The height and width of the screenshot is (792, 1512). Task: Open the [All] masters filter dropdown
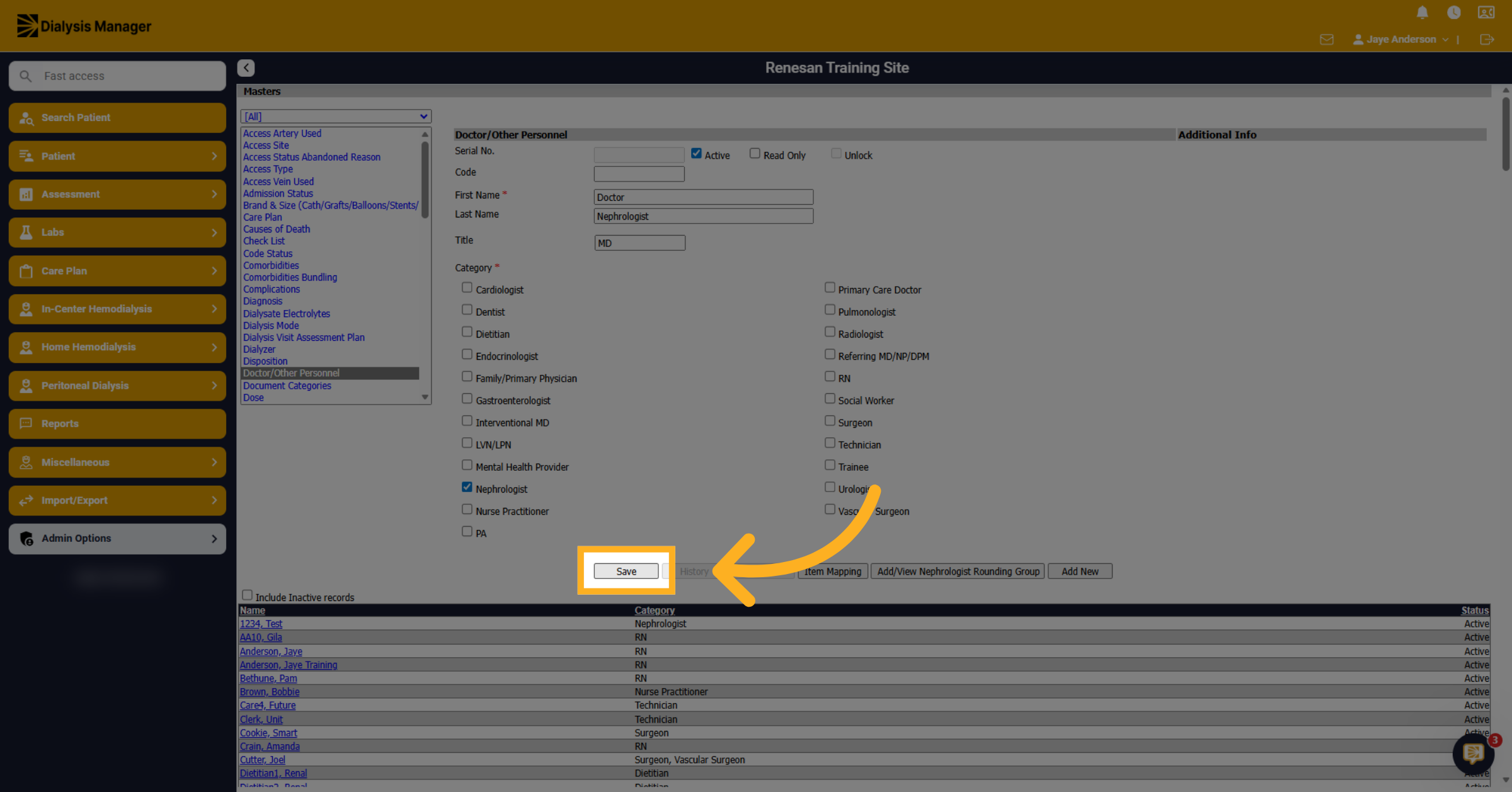336,117
